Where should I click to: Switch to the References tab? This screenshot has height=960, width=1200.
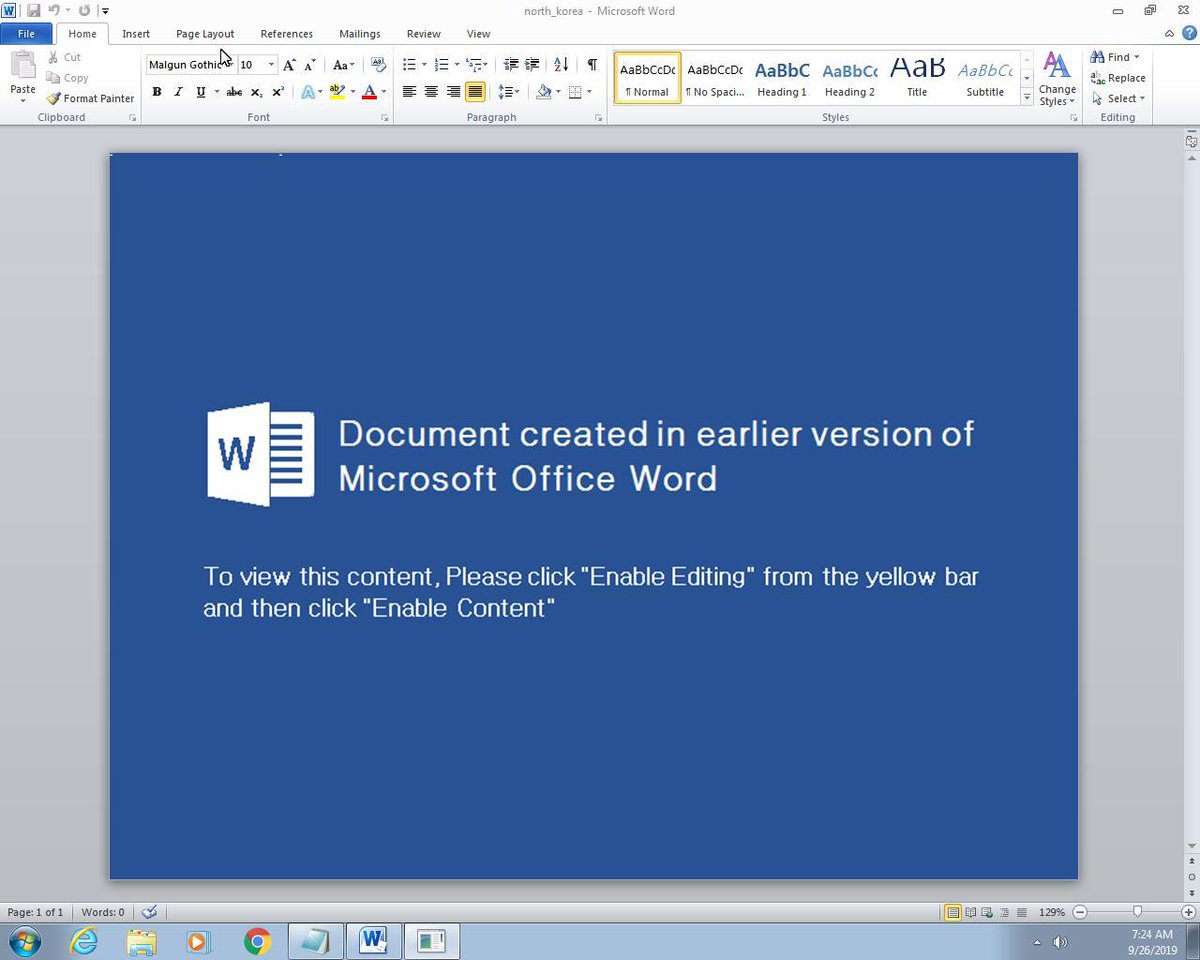coord(286,34)
